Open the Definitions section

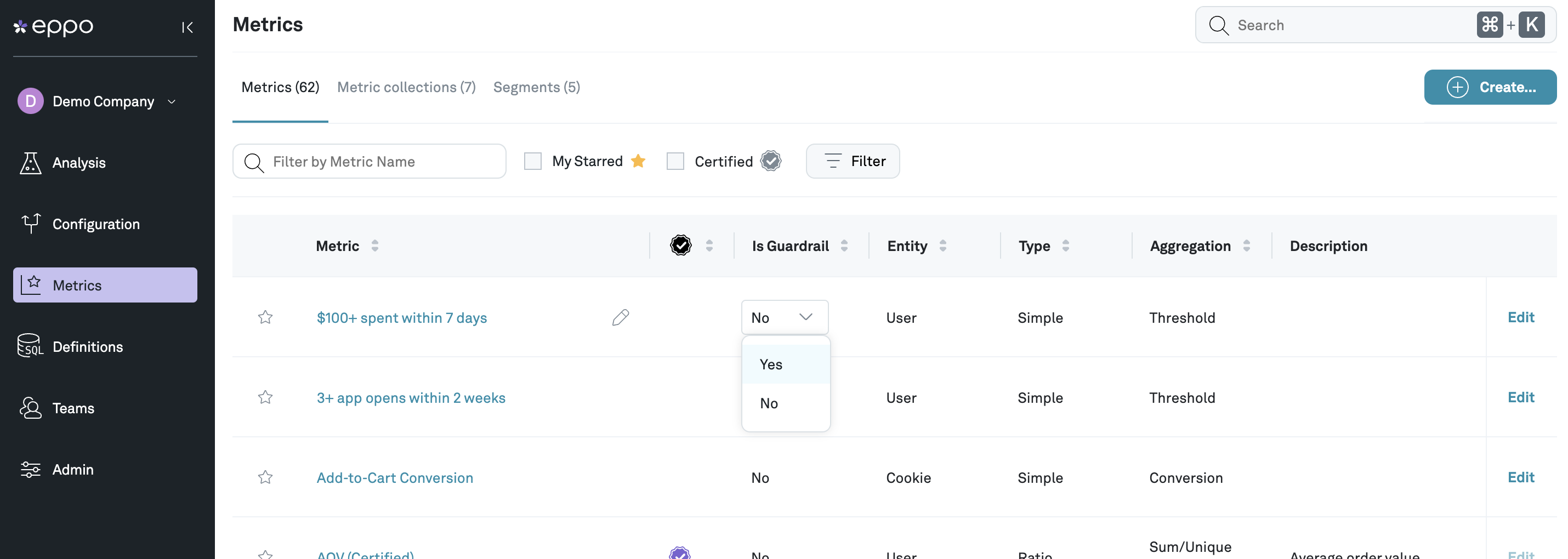click(x=105, y=346)
